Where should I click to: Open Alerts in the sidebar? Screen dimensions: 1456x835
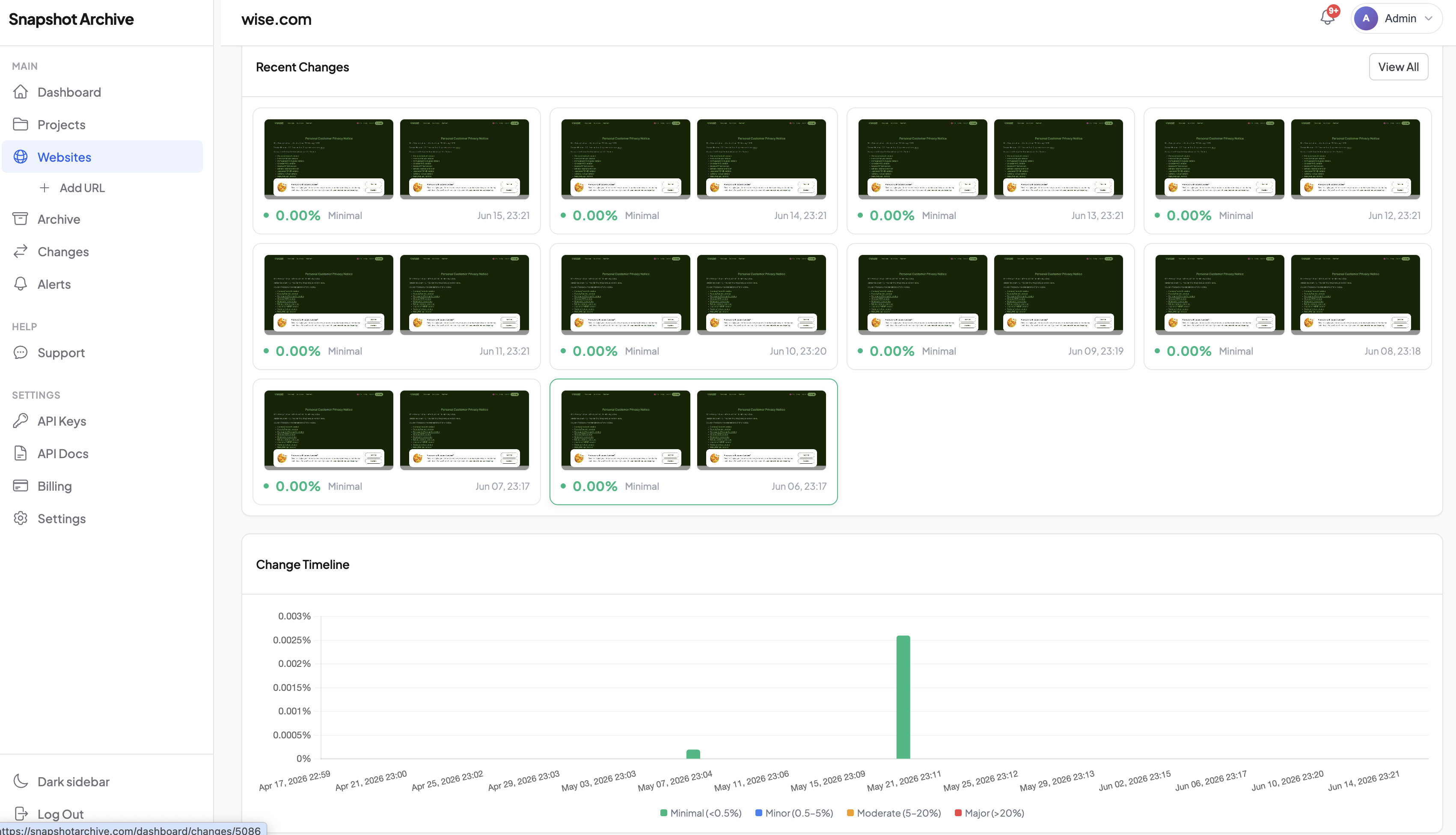tap(102, 284)
